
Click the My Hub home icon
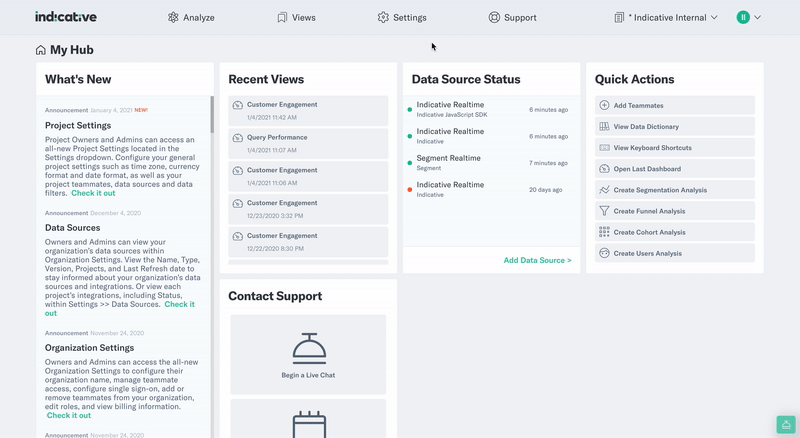[41, 50]
